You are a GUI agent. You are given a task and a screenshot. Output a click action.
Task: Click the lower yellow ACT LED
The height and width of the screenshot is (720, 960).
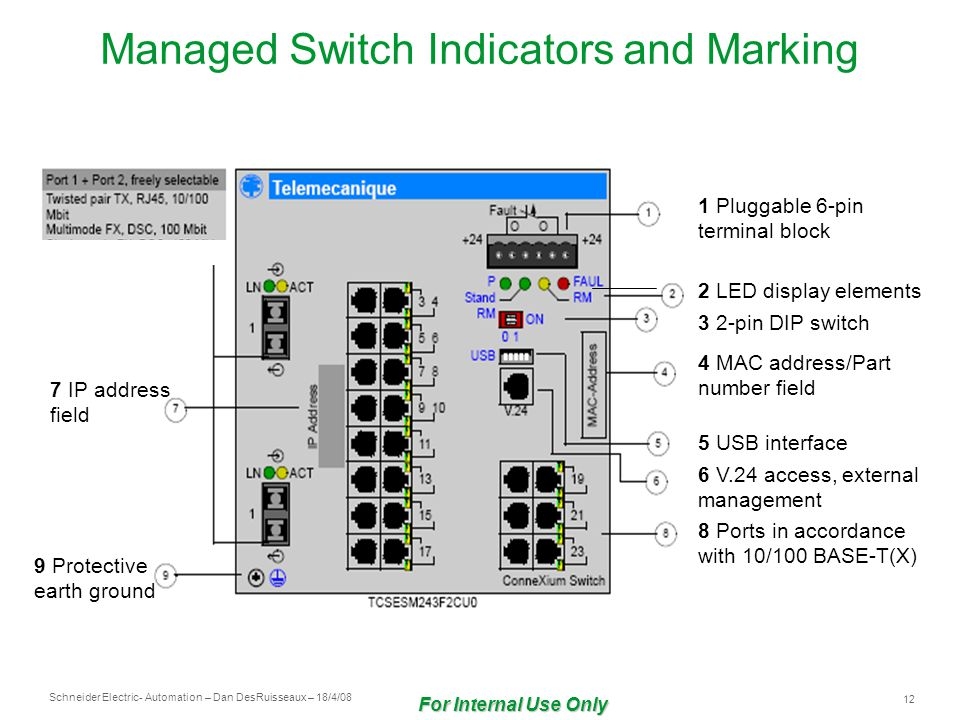(282, 473)
